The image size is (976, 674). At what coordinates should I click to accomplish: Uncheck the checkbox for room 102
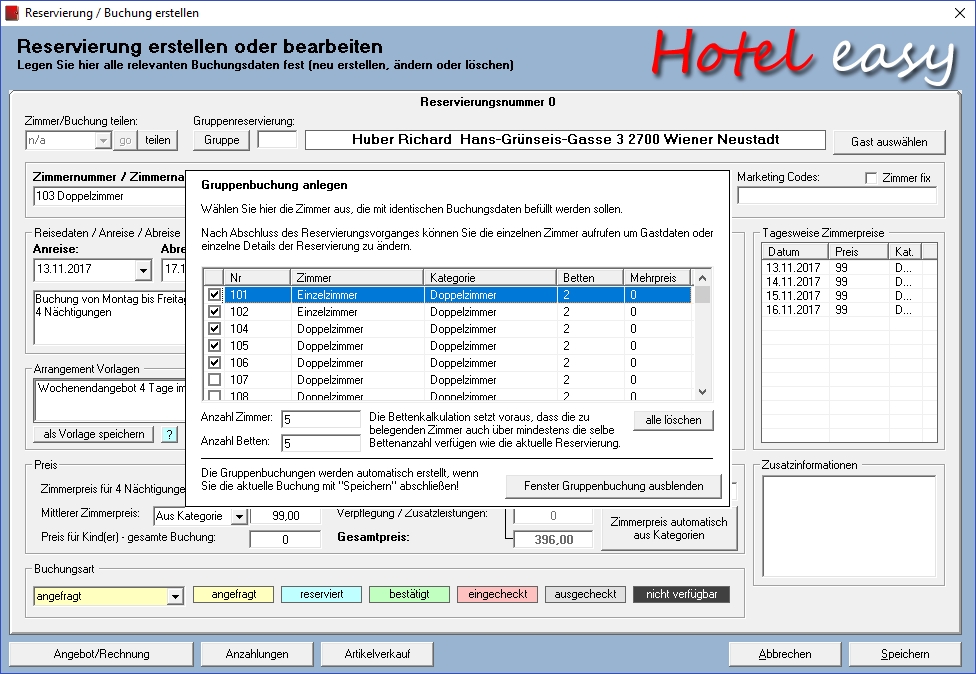click(x=214, y=312)
